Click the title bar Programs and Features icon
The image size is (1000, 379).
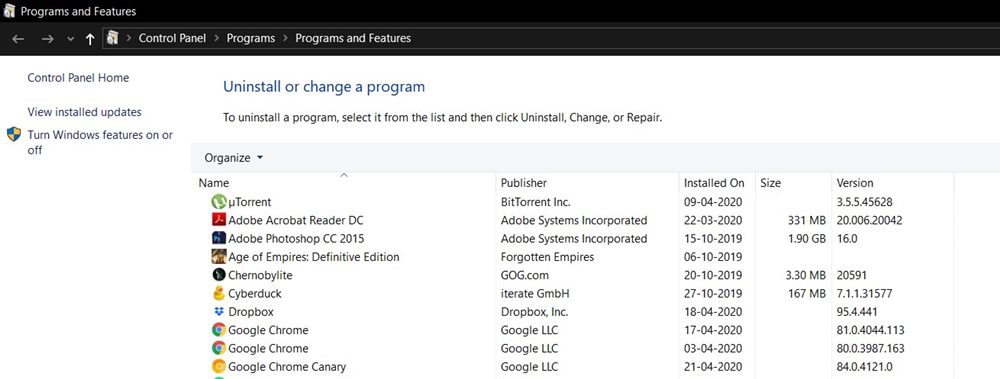coord(9,11)
